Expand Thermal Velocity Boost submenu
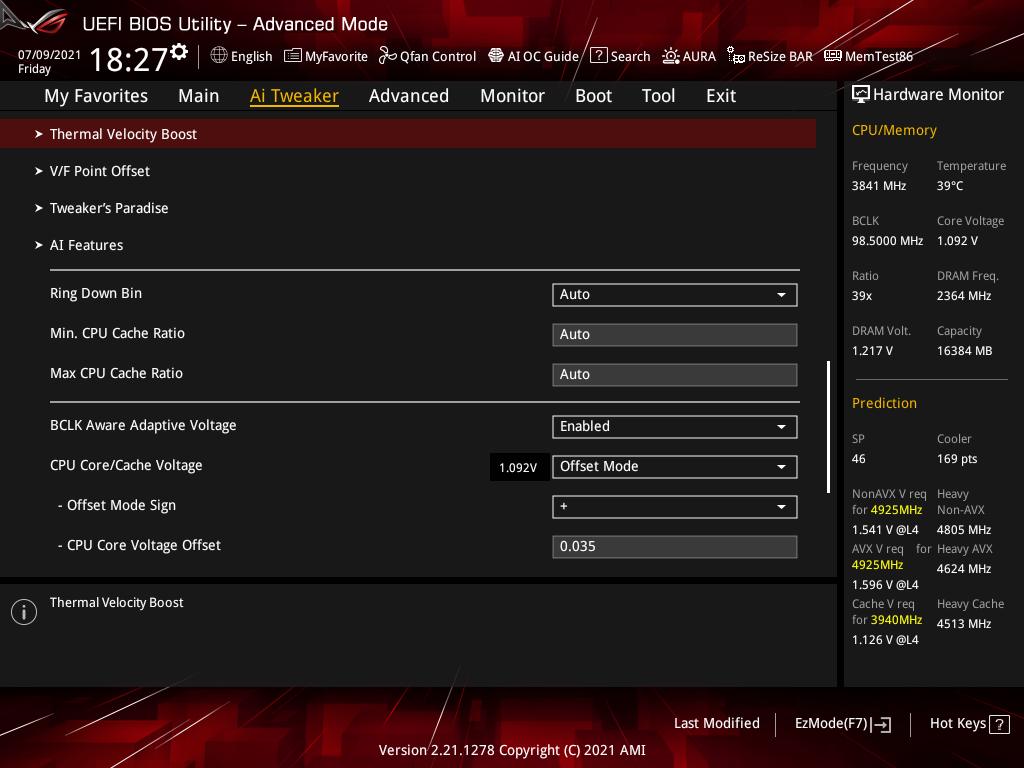Viewport: 1024px width, 768px height. click(408, 134)
